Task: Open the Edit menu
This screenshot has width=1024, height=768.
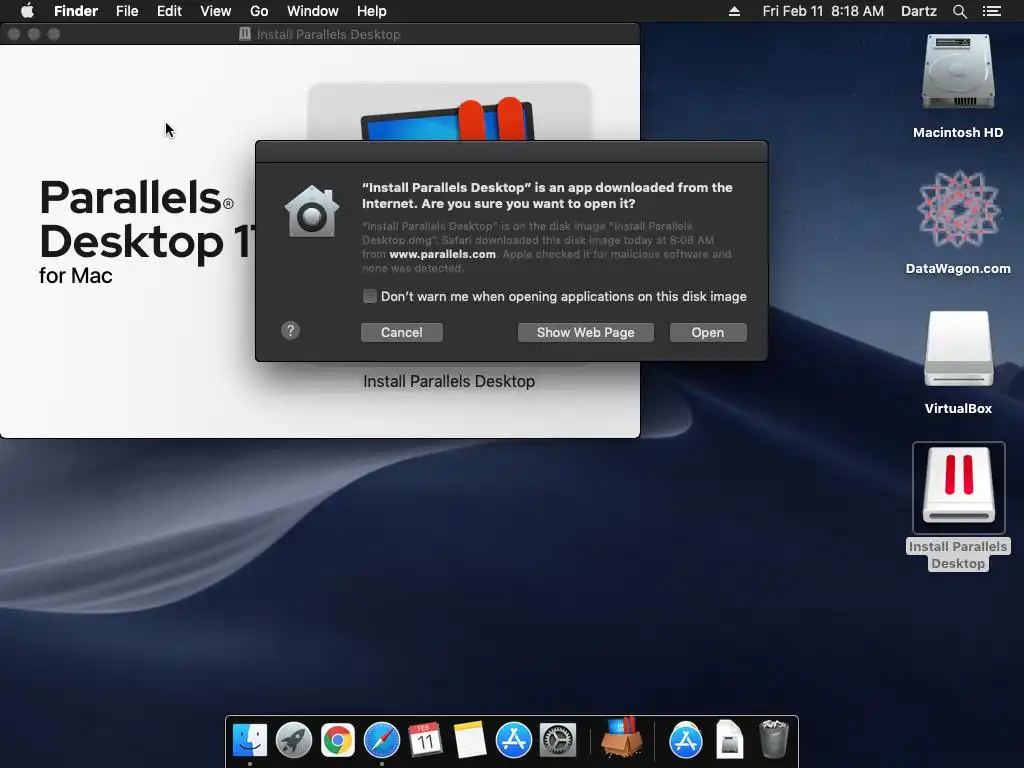Action: pyautogui.click(x=169, y=11)
